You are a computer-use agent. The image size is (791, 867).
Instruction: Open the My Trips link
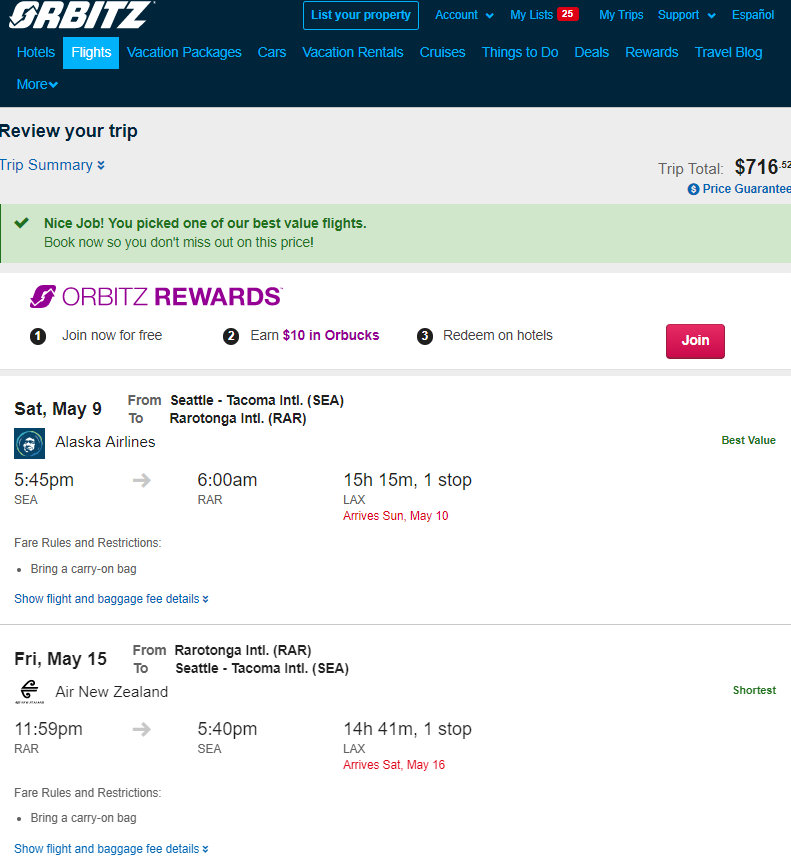[621, 15]
